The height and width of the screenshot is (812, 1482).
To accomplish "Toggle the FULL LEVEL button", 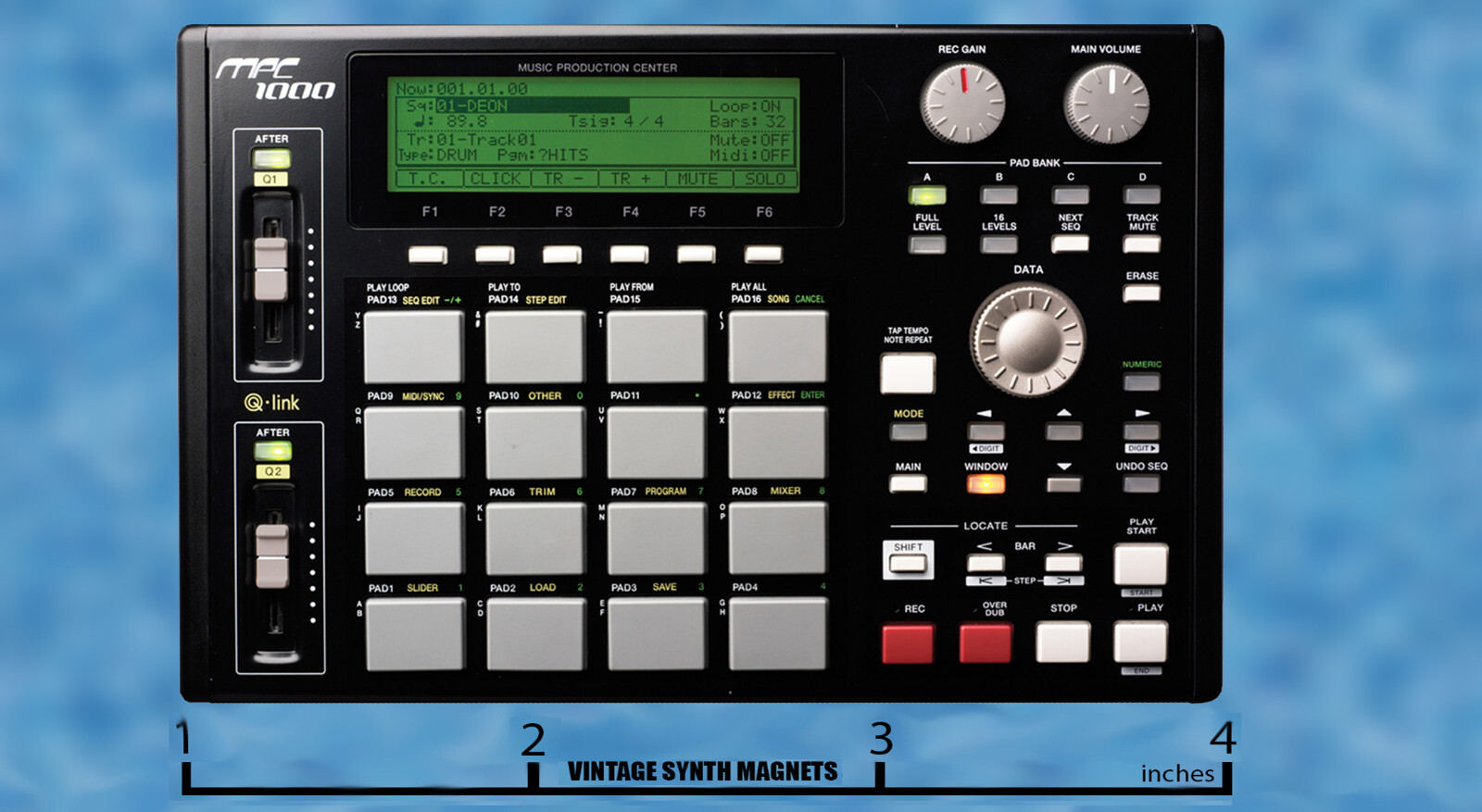I will [x=927, y=244].
